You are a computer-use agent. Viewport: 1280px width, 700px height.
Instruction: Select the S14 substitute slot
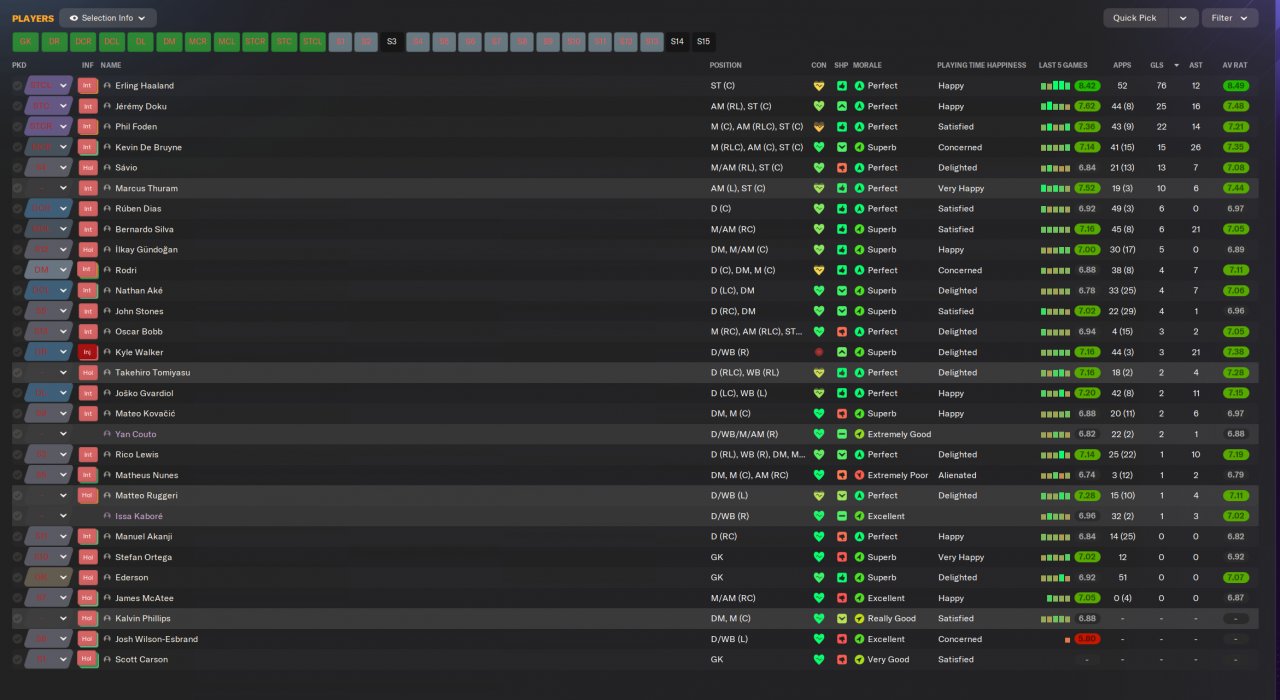pos(677,42)
